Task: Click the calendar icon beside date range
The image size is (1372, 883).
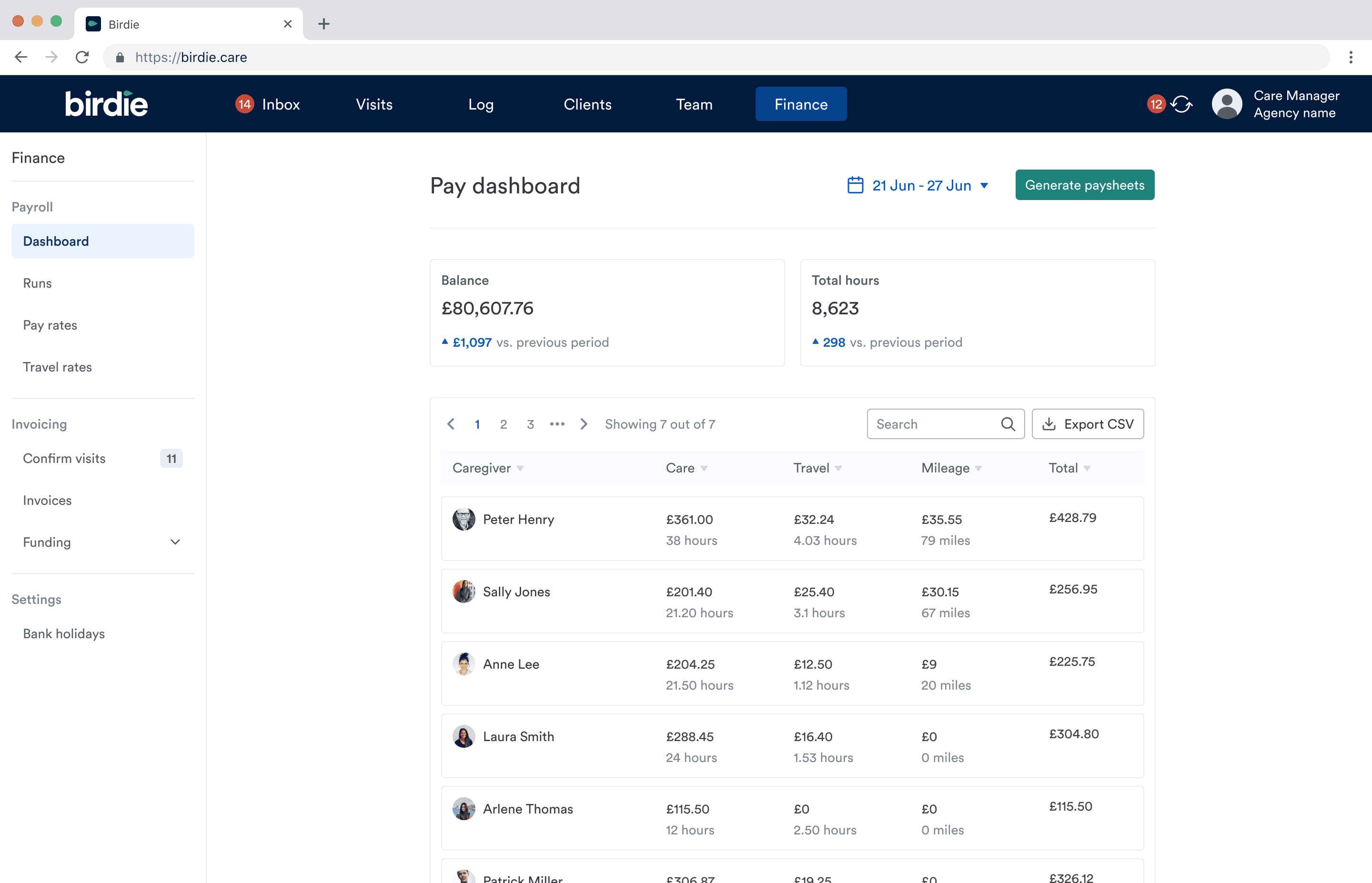Action: 855,185
